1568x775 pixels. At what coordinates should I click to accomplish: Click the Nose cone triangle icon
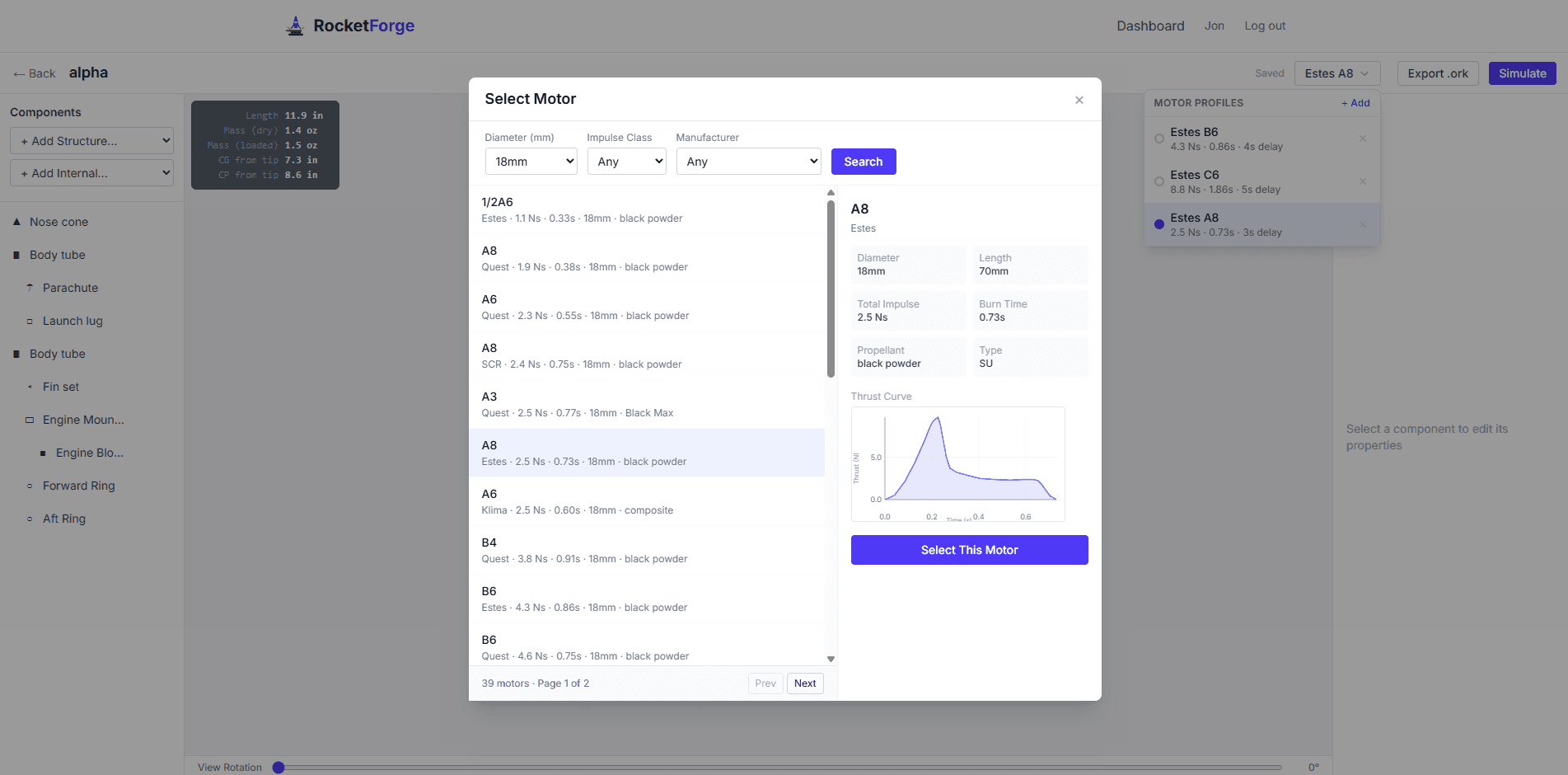click(16, 222)
